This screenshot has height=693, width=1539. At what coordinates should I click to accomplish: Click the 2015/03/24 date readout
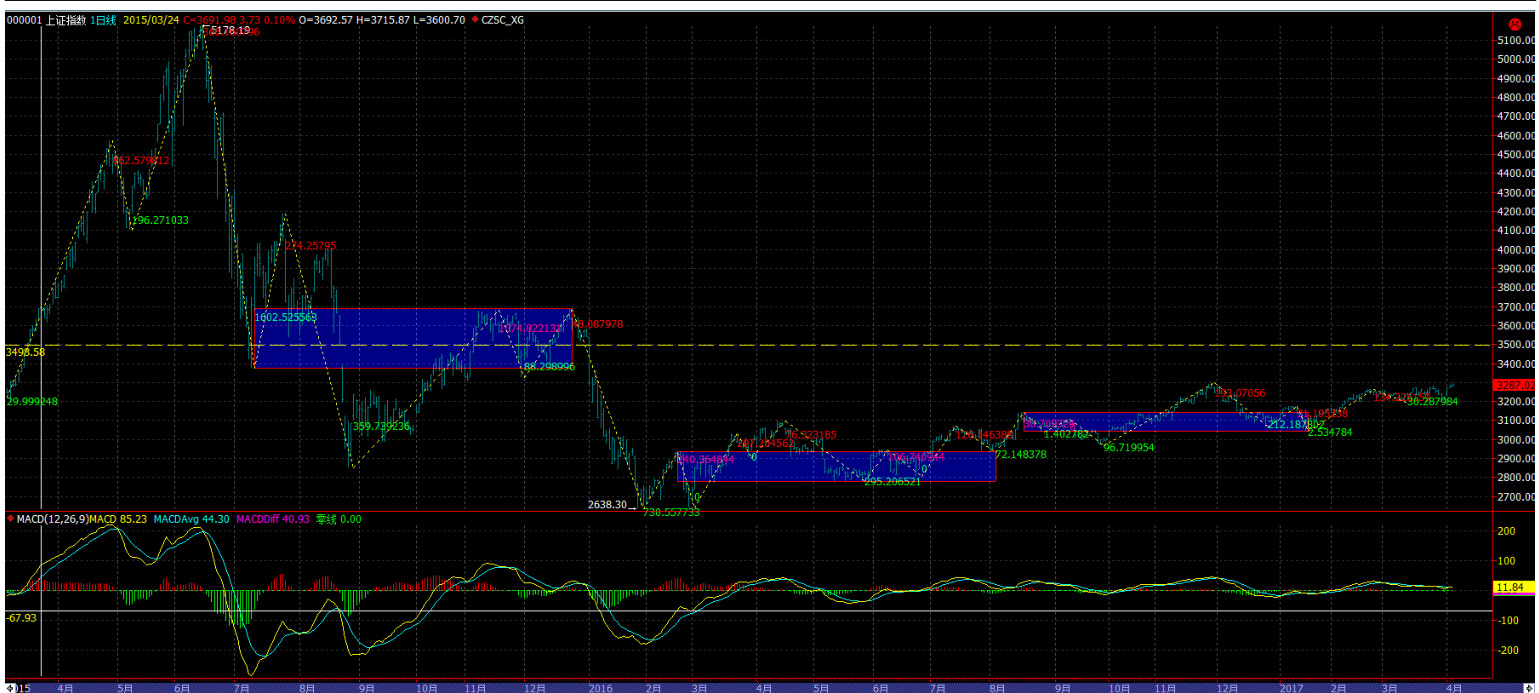point(150,20)
